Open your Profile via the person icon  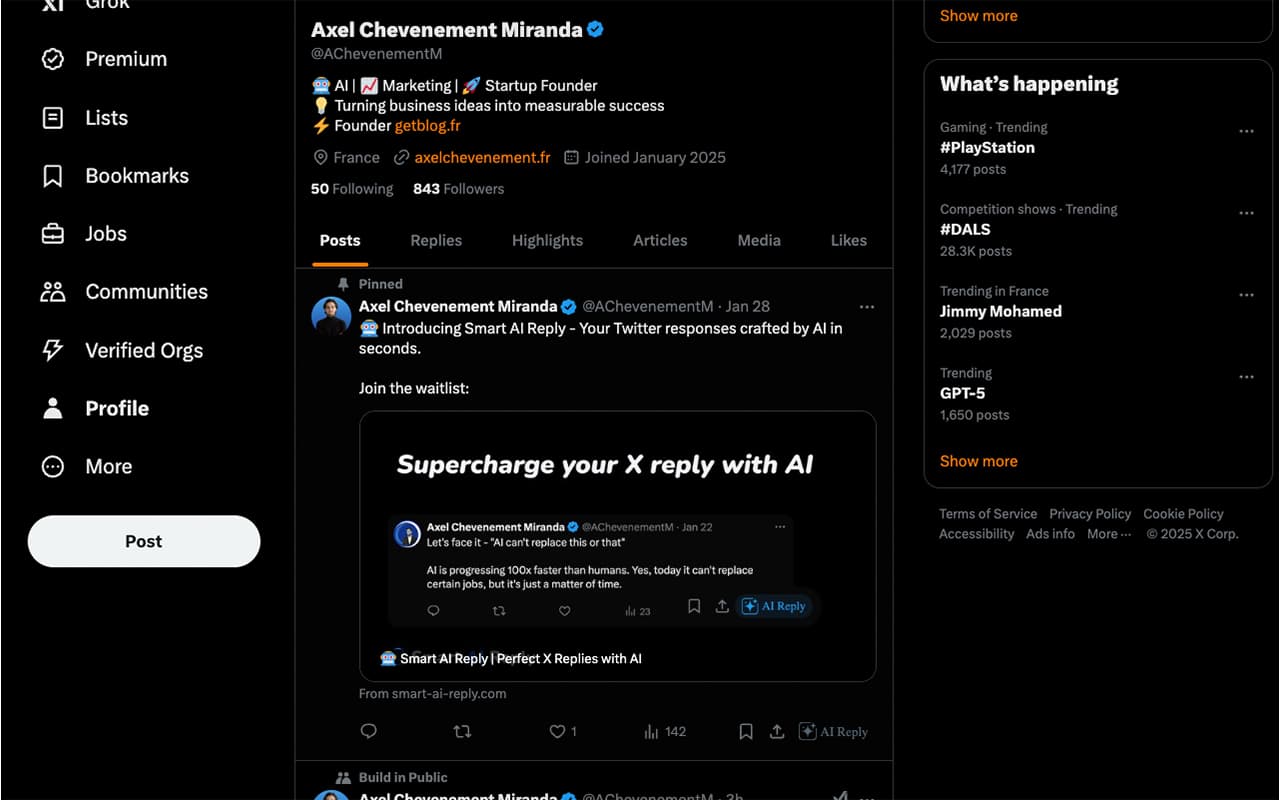pyautogui.click(x=52, y=408)
